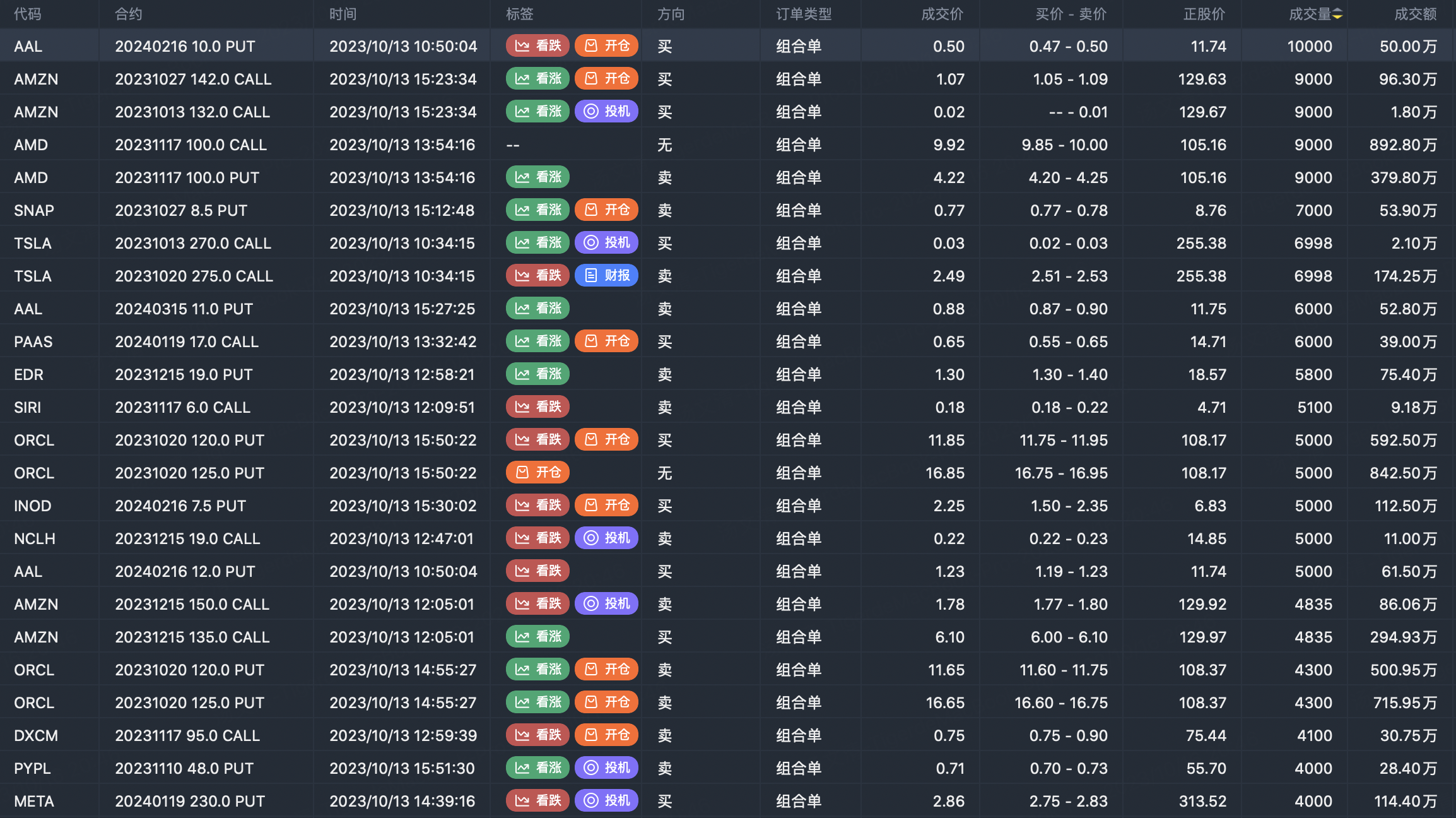Click the 842.50万 turnover value
The image size is (1456, 818).
1403,473
